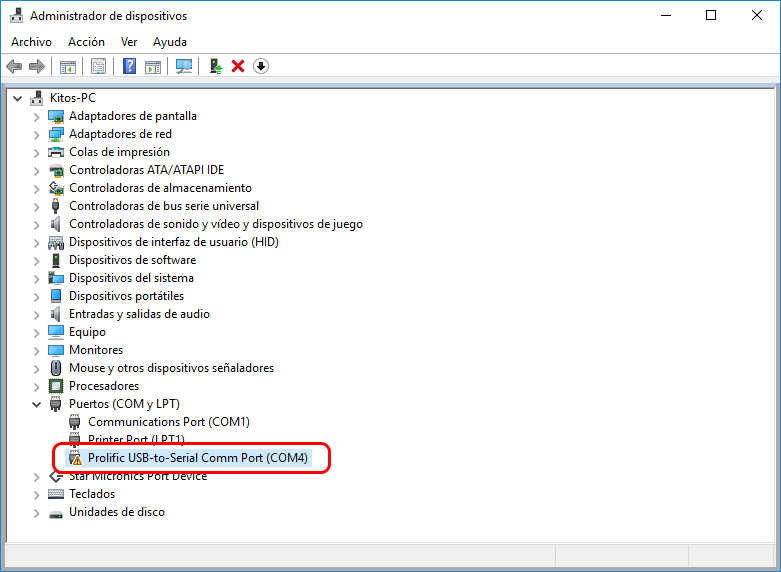
Task: Maximize the Administrador de dispositivos window
Action: point(711,15)
